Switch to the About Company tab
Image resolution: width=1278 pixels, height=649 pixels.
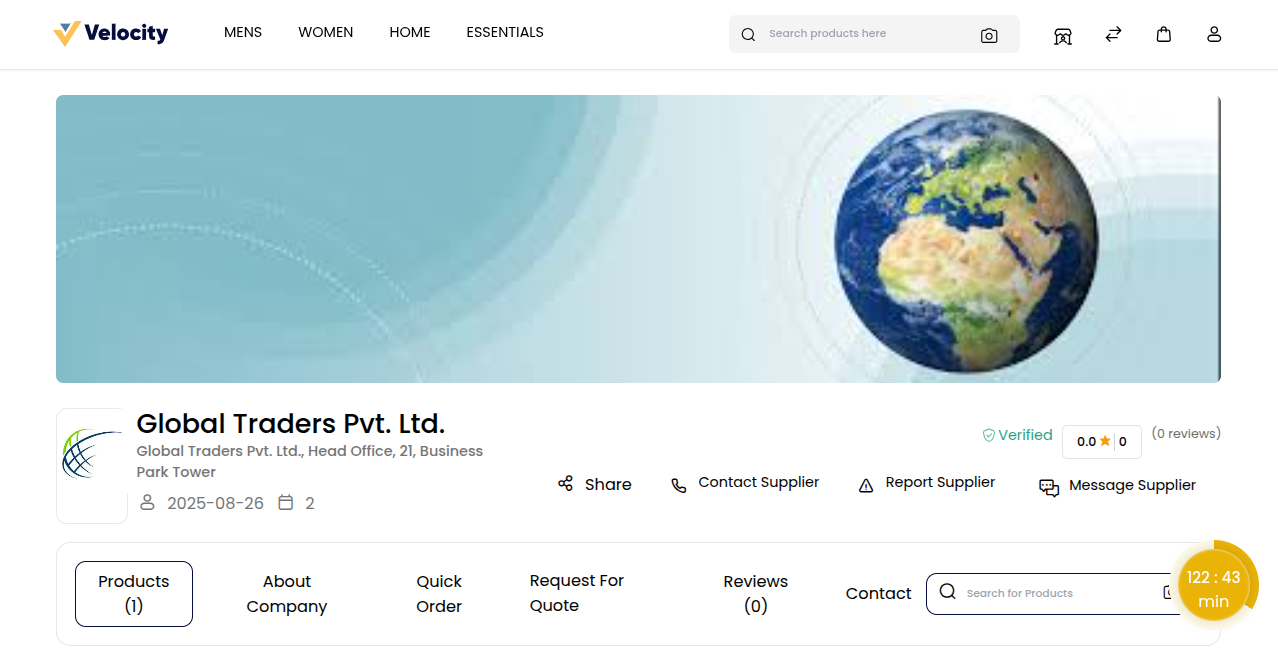click(286, 593)
